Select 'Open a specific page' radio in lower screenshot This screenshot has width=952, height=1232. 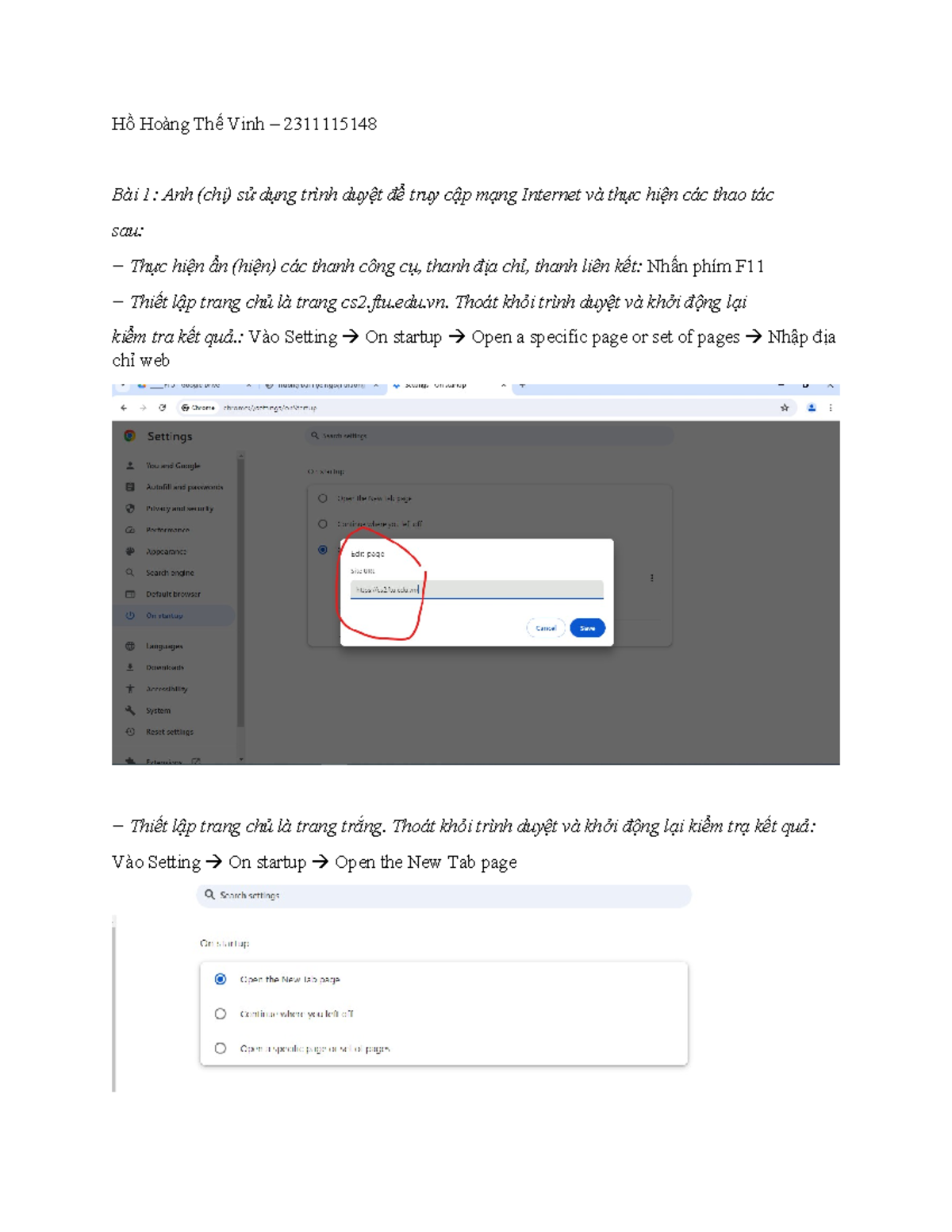[221, 1049]
